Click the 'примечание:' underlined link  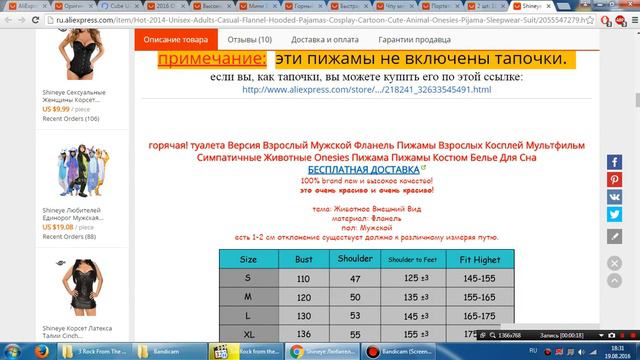coord(212,59)
